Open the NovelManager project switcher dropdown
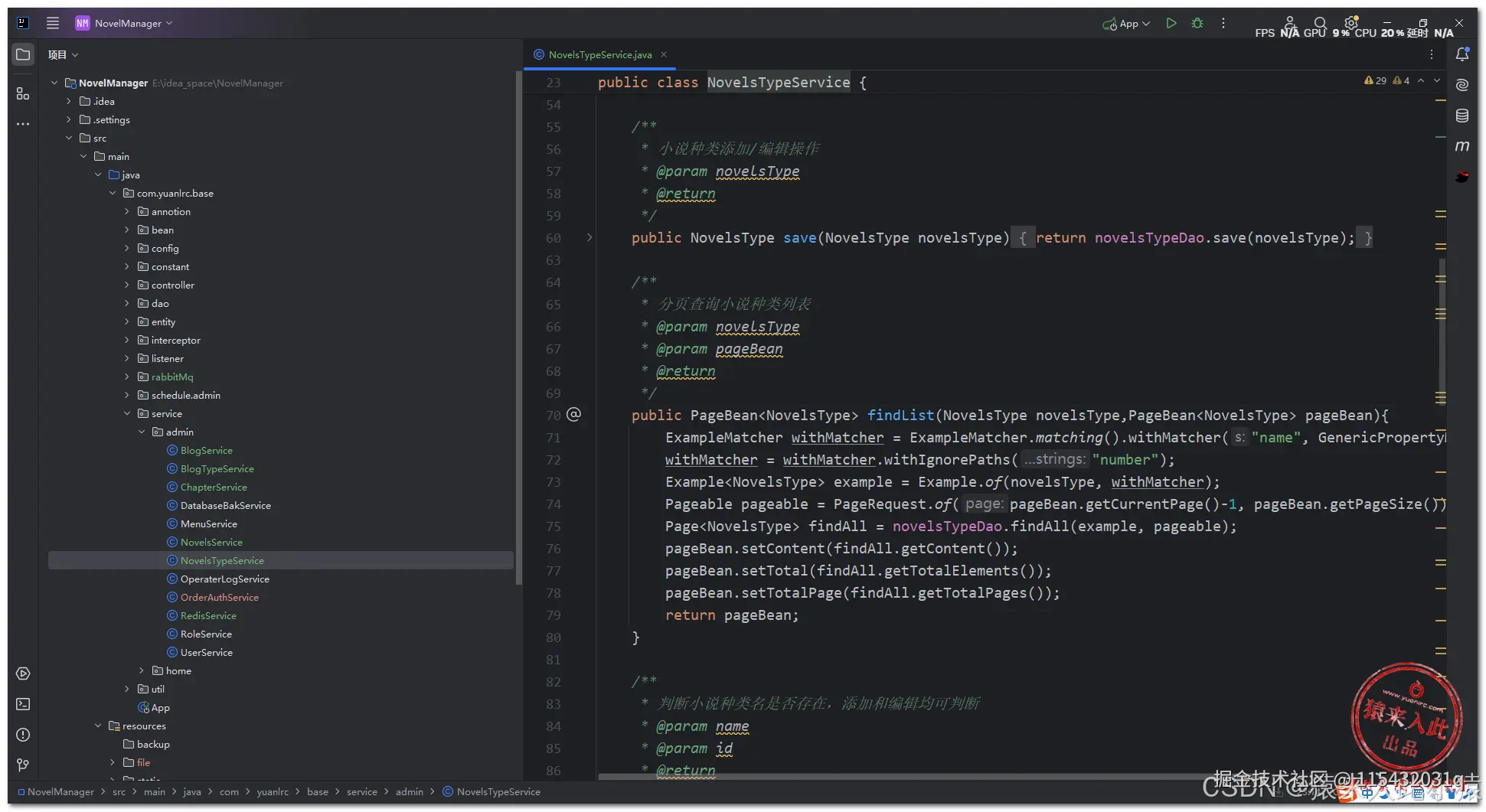This screenshot has height=812, width=1486. 124,23
